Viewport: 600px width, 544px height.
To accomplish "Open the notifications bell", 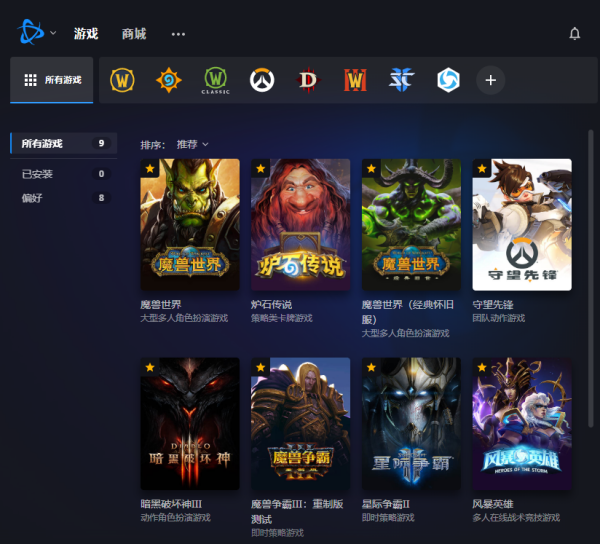I will click(x=574, y=34).
